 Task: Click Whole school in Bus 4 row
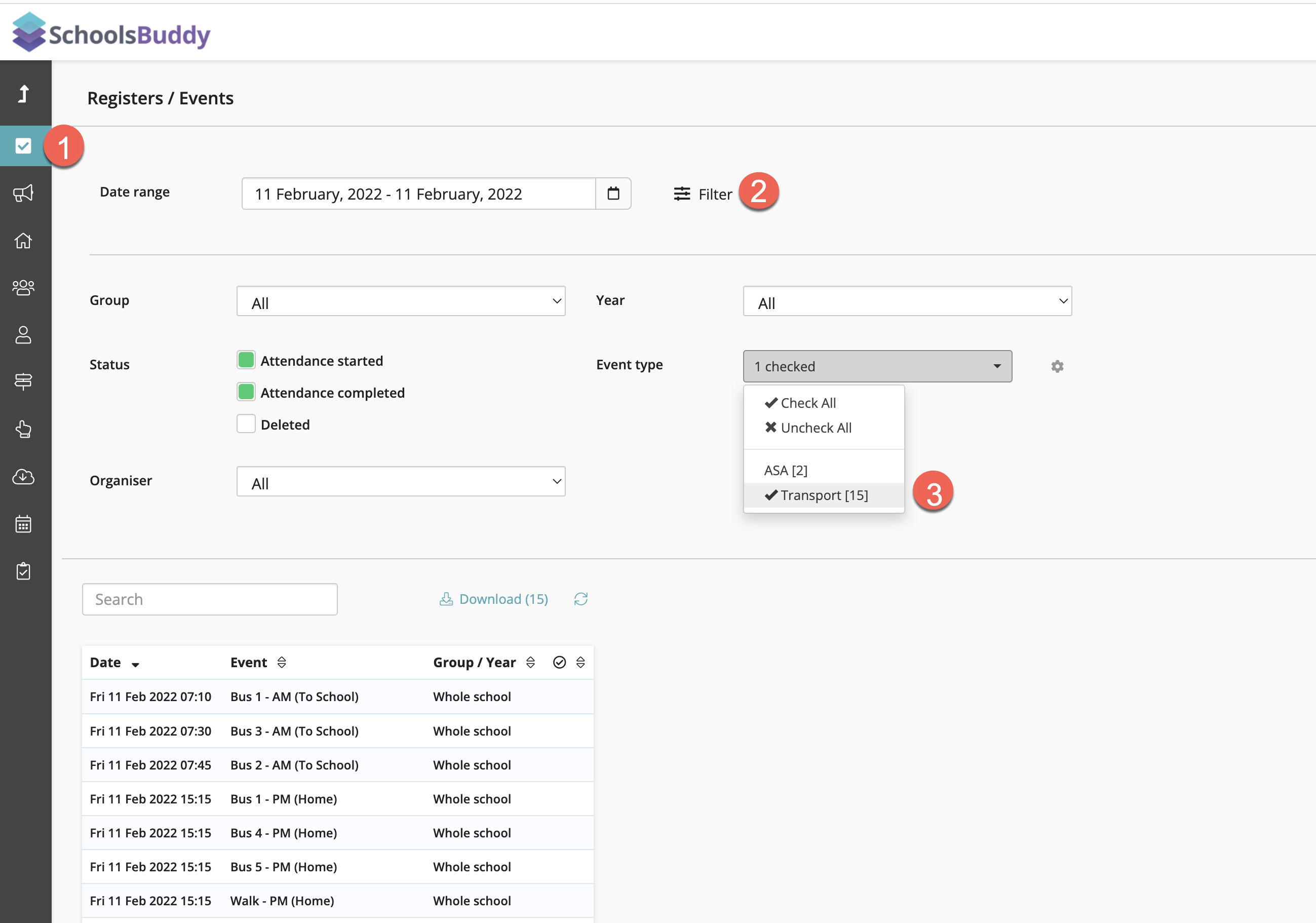pyautogui.click(x=472, y=832)
